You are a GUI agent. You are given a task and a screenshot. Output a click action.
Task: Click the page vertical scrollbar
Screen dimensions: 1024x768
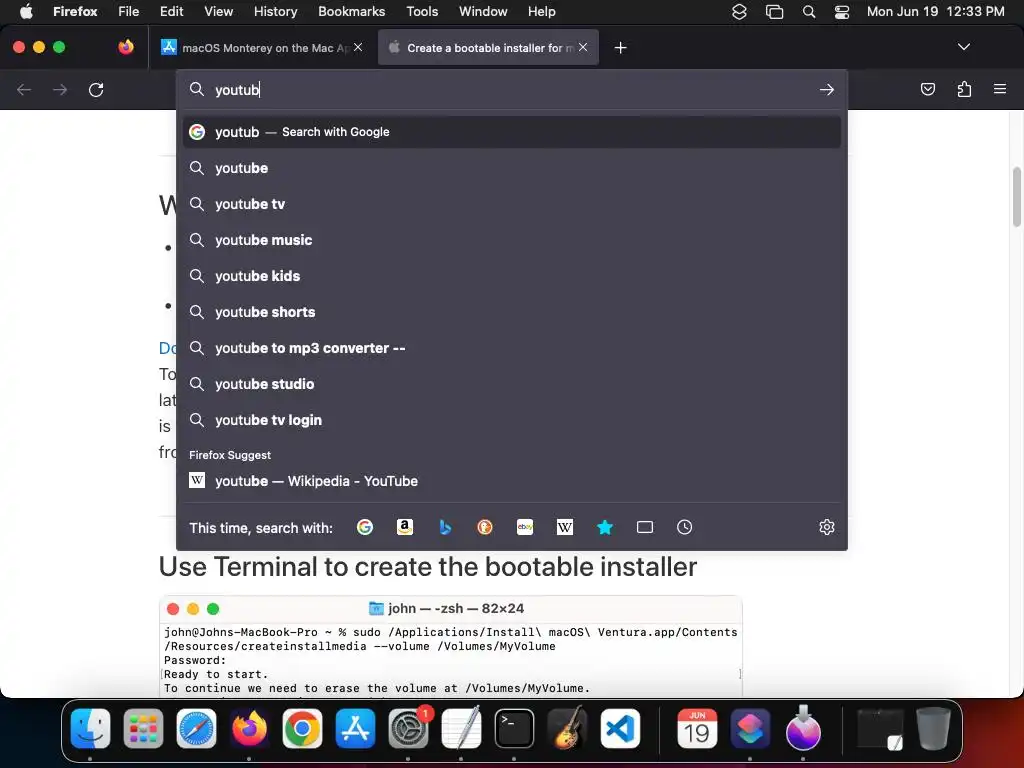(x=1017, y=197)
